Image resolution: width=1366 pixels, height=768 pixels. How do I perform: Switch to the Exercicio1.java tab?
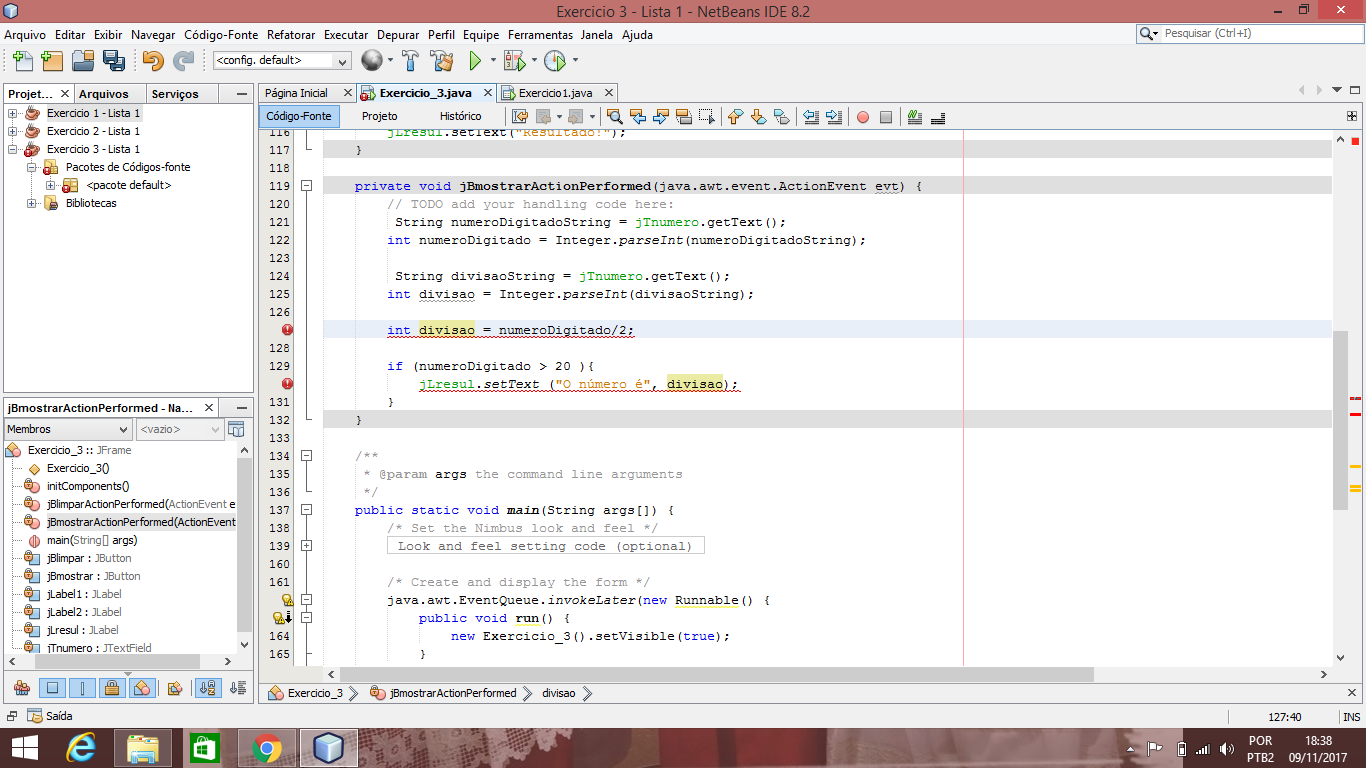pyautogui.click(x=555, y=93)
